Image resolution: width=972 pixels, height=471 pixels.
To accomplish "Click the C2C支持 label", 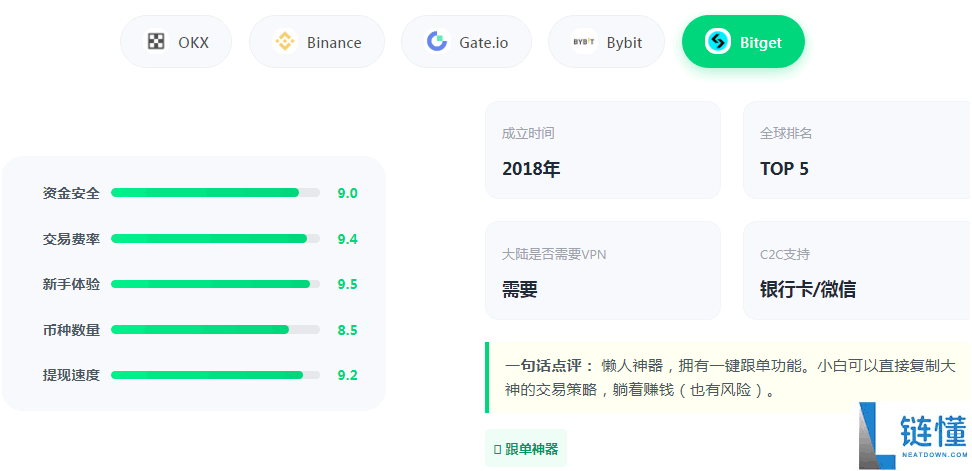I will pos(785,254).
